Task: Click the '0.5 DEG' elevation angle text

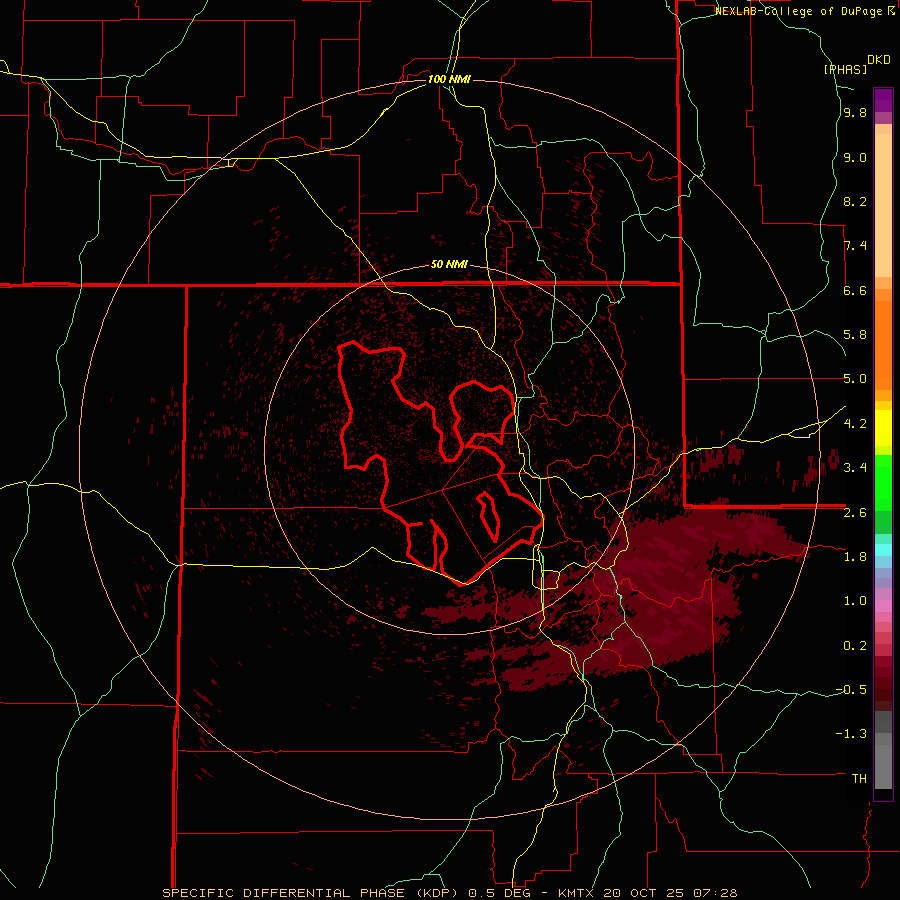Action: coord(499,893)
